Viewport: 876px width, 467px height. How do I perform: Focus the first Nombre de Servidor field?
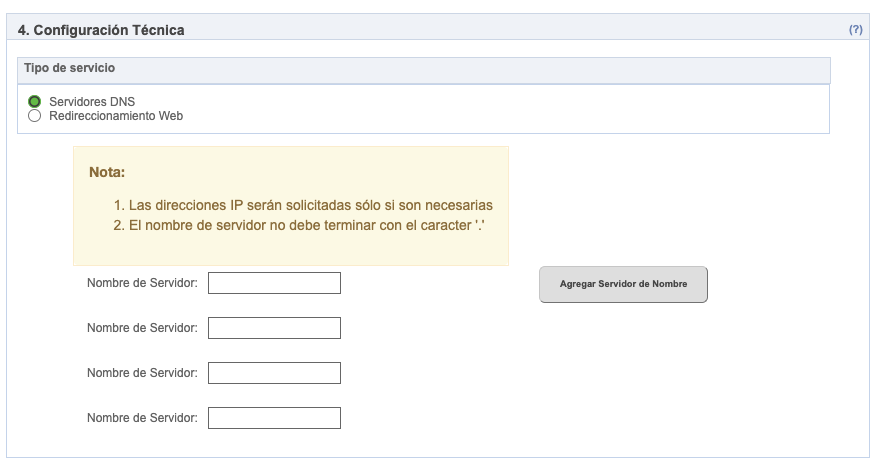274,283
